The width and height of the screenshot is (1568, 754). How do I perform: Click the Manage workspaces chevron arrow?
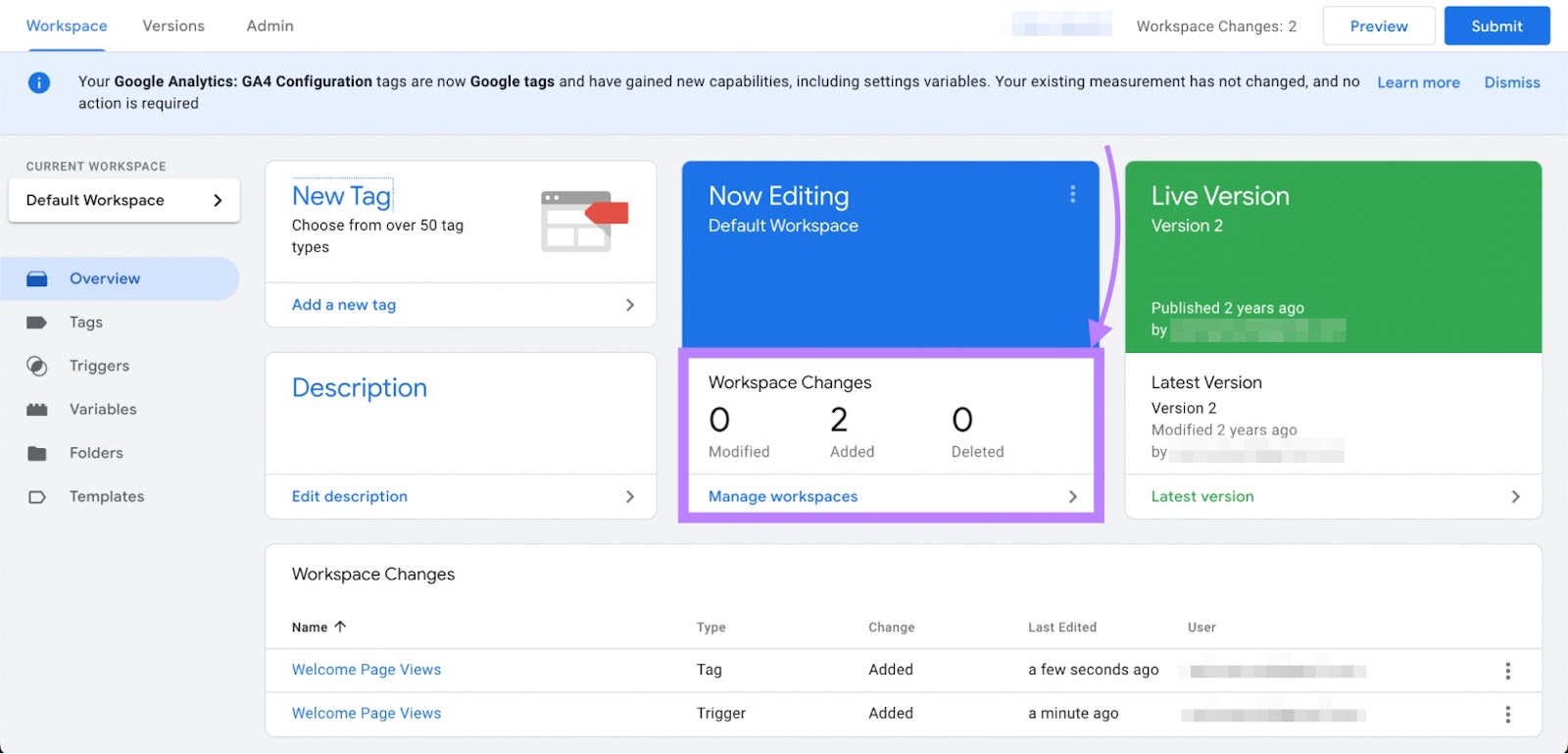tap(1072, 497)
